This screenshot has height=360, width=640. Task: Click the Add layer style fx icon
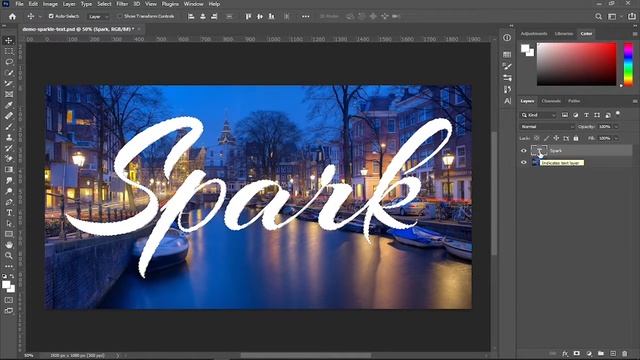(x=565, y=353)
